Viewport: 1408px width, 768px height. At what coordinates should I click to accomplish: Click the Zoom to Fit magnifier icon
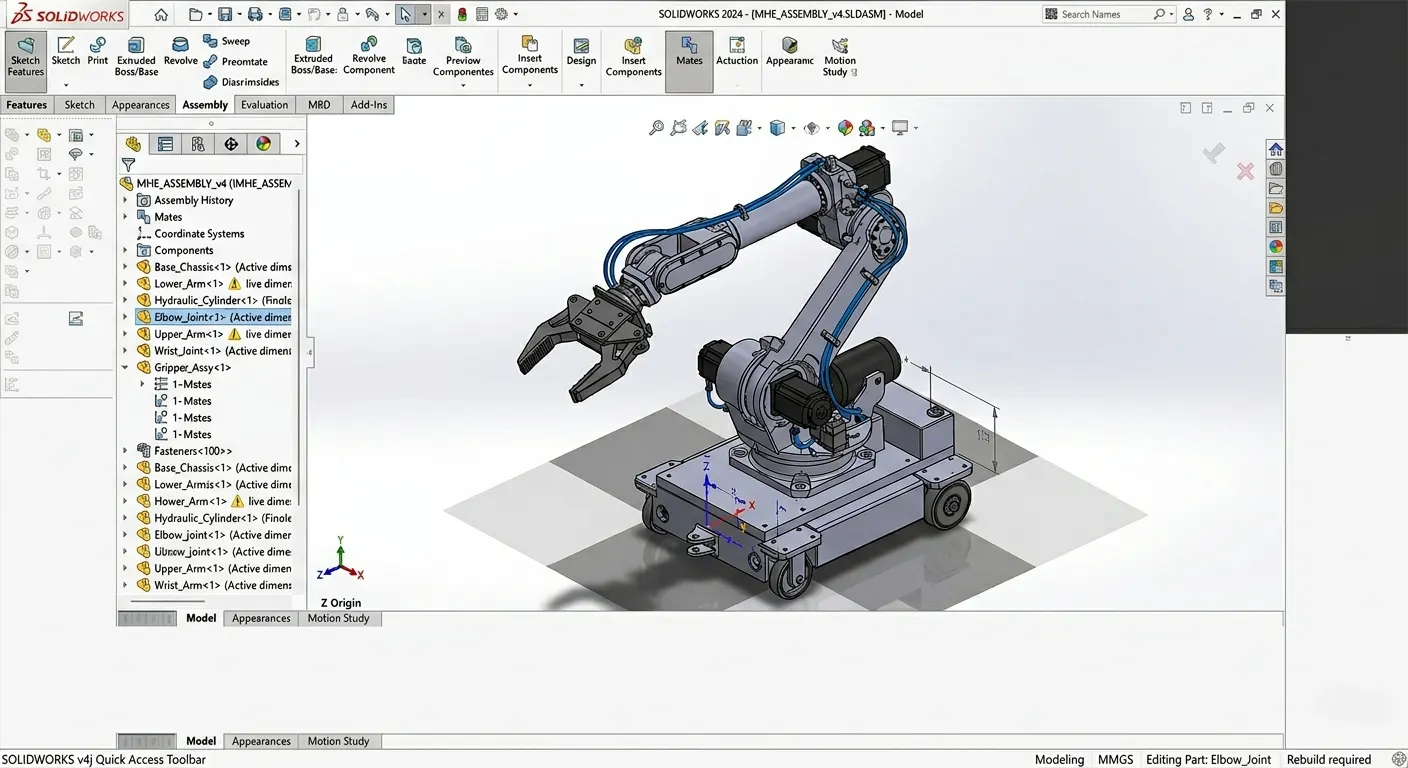tap(656, 128)
